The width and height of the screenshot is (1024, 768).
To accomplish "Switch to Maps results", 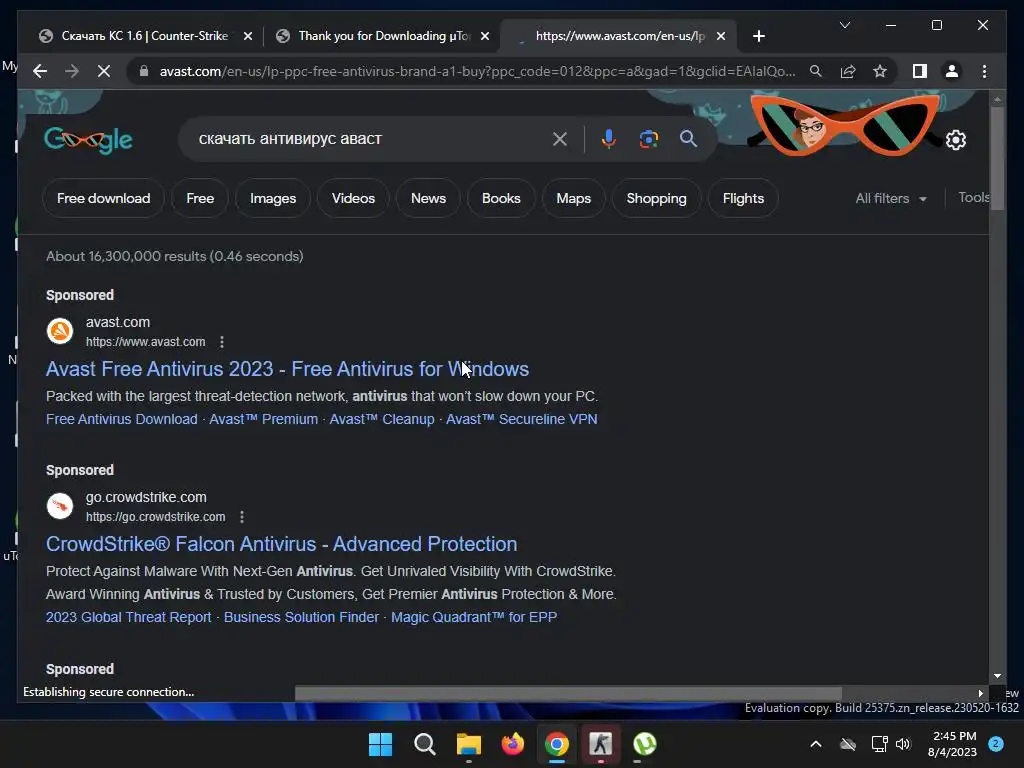I will [x=573, y=199].
